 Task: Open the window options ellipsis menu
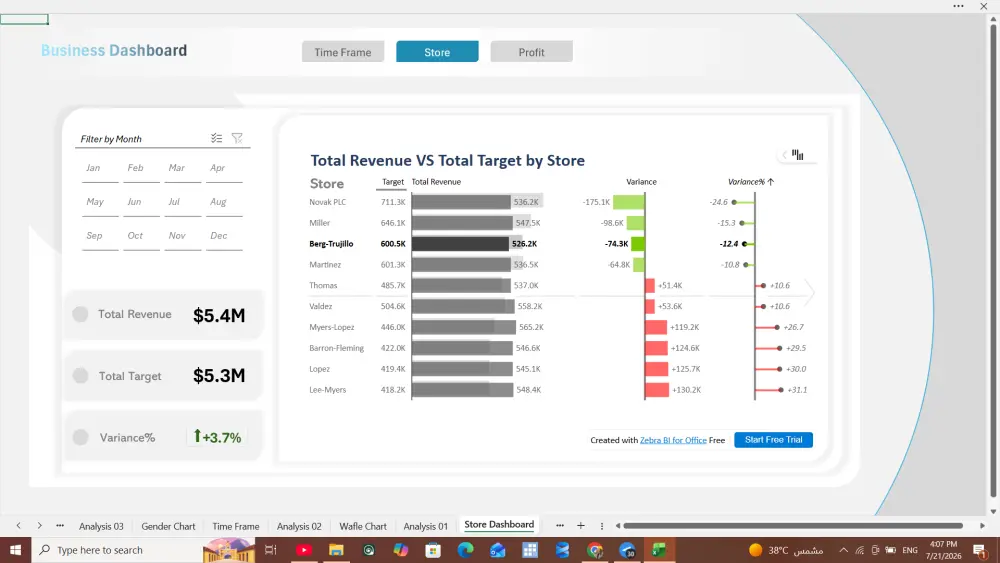958,6
